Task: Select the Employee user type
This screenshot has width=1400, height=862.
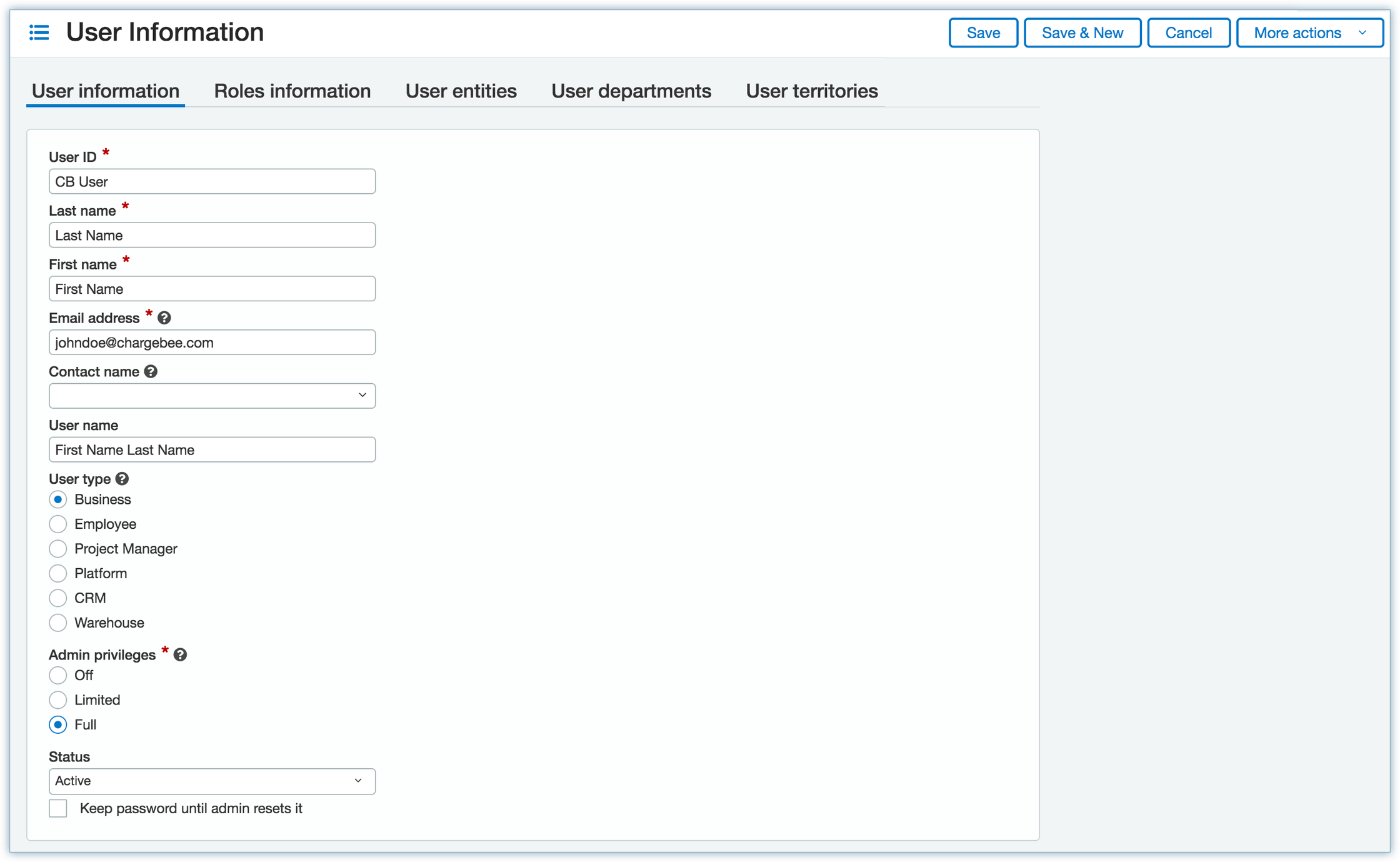Action: click(x=58, y=524)
